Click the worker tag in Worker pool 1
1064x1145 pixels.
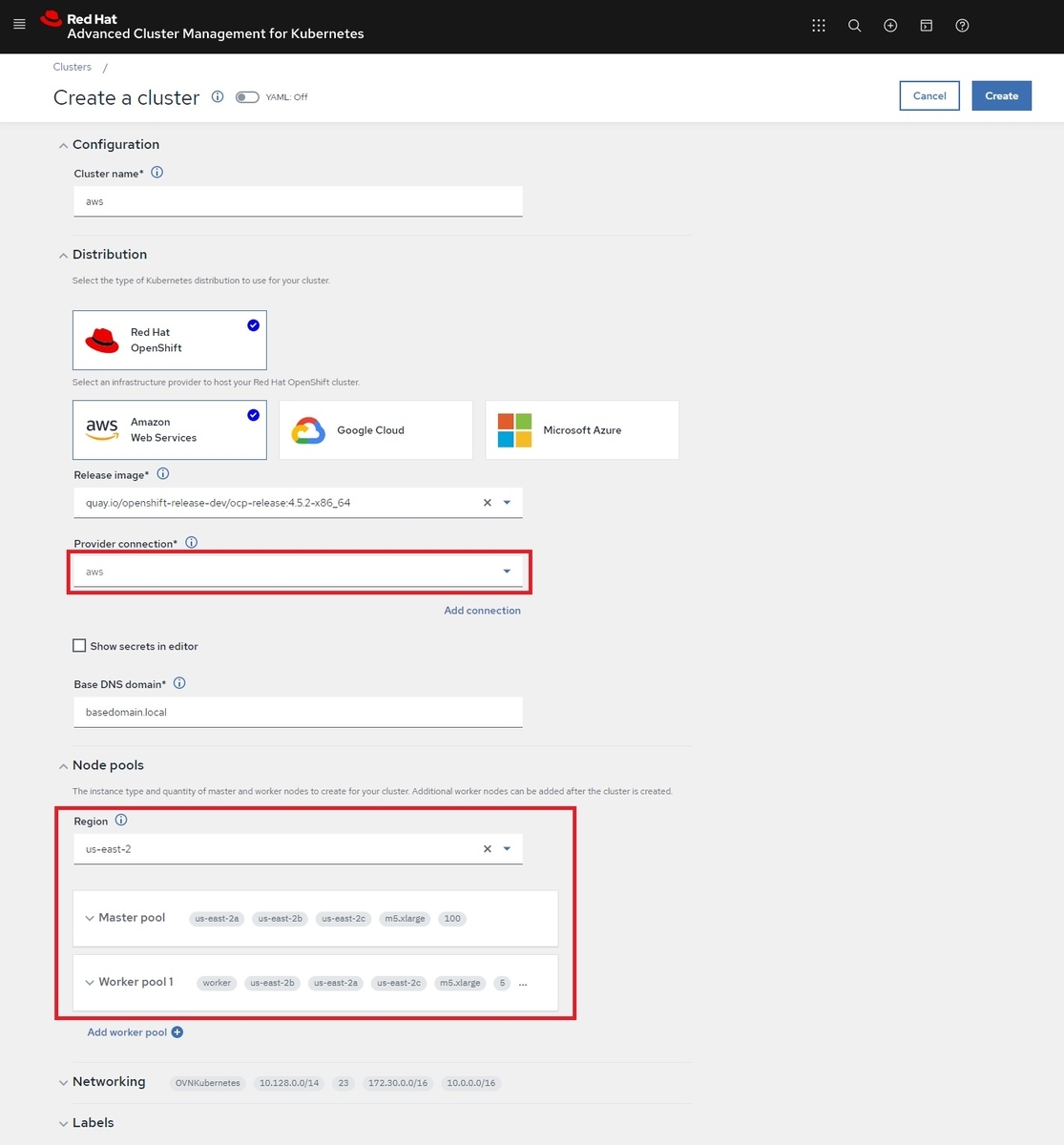pyautogui.click(x=217, y=983)
